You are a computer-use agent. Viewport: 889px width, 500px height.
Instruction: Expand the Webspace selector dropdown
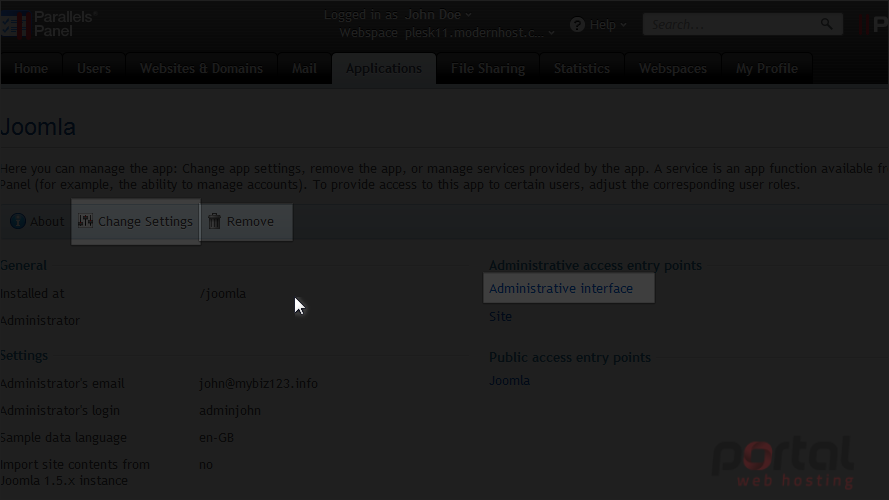coord(479,33)
